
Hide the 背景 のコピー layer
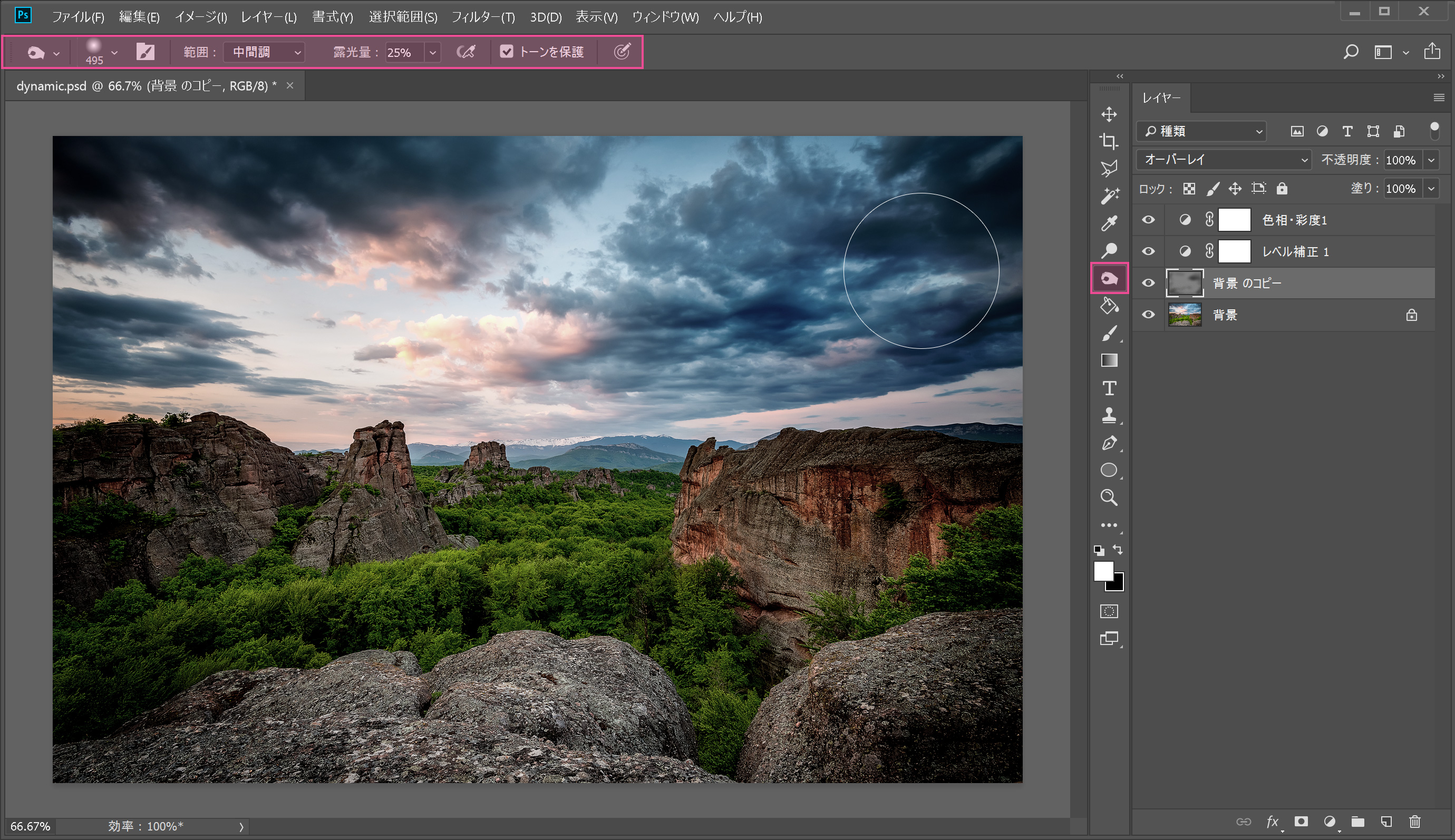pos(1149,284)
